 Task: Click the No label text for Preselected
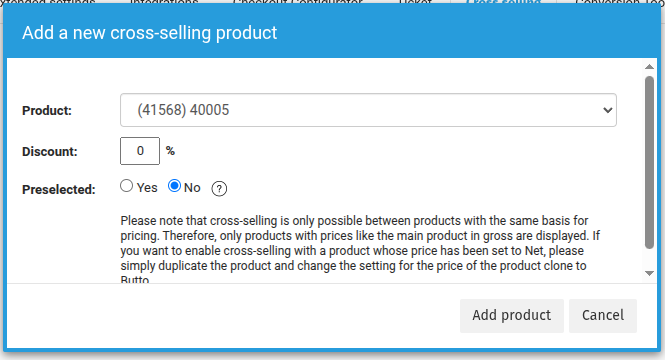[192, 187]
